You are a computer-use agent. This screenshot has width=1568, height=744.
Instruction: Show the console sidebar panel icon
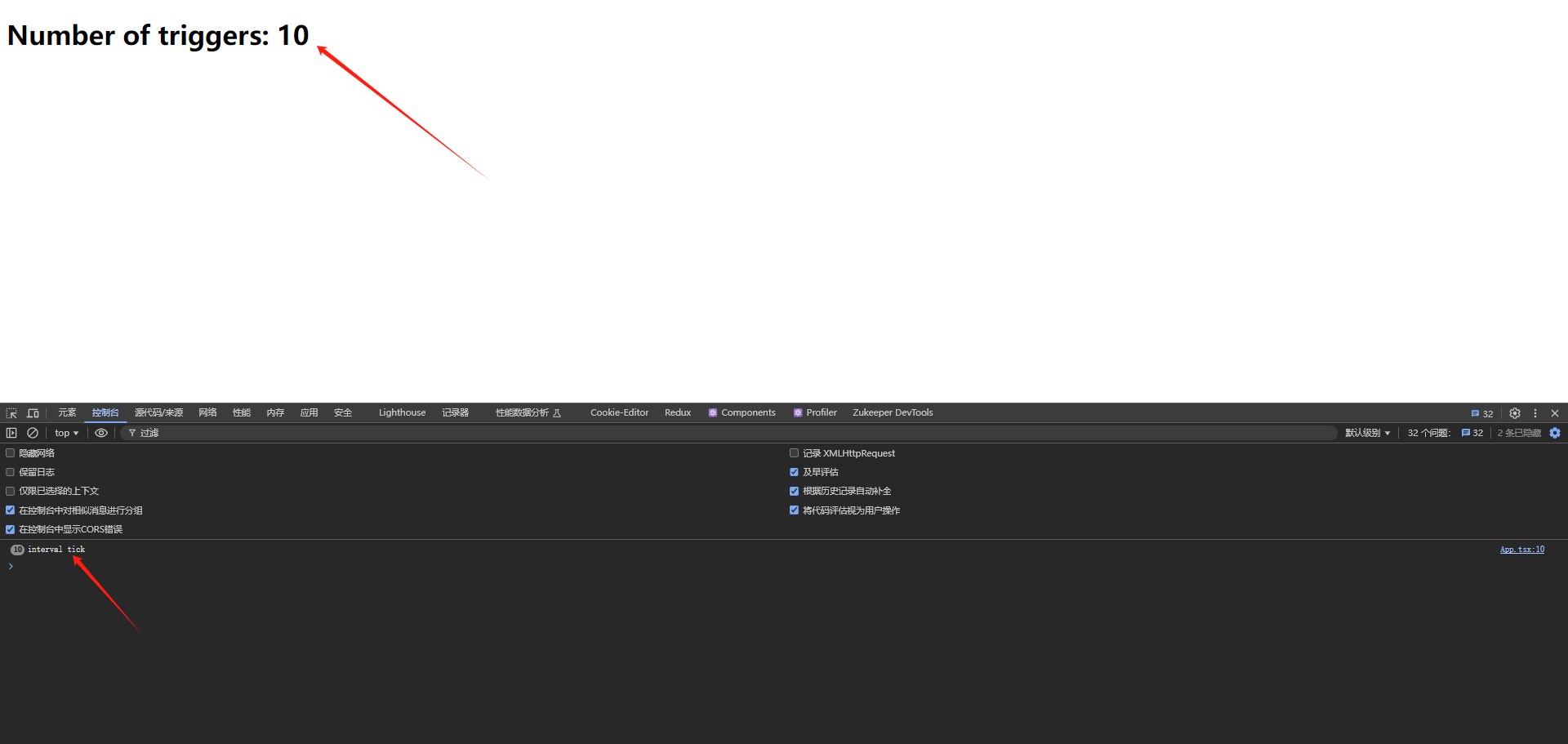click(11, 433)
